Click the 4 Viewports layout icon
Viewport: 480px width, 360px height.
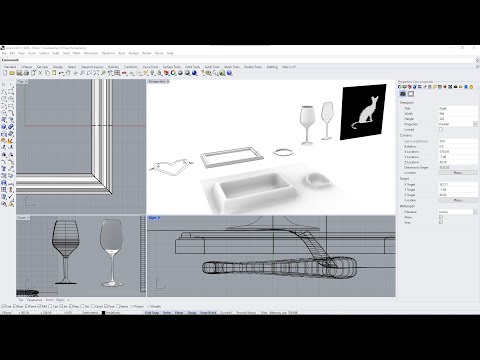pos(117,73)
